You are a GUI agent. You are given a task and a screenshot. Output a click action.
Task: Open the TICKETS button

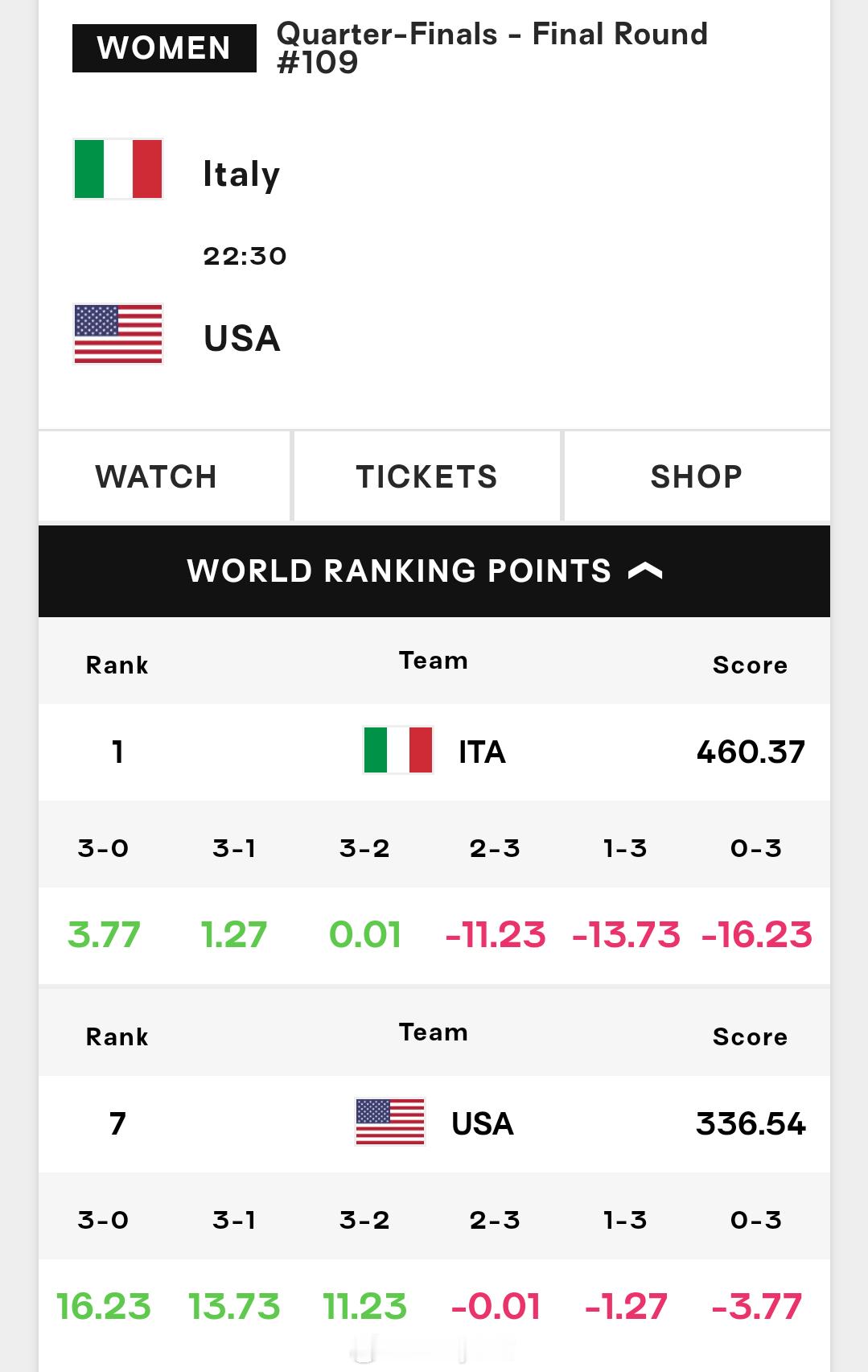[427, 476]
